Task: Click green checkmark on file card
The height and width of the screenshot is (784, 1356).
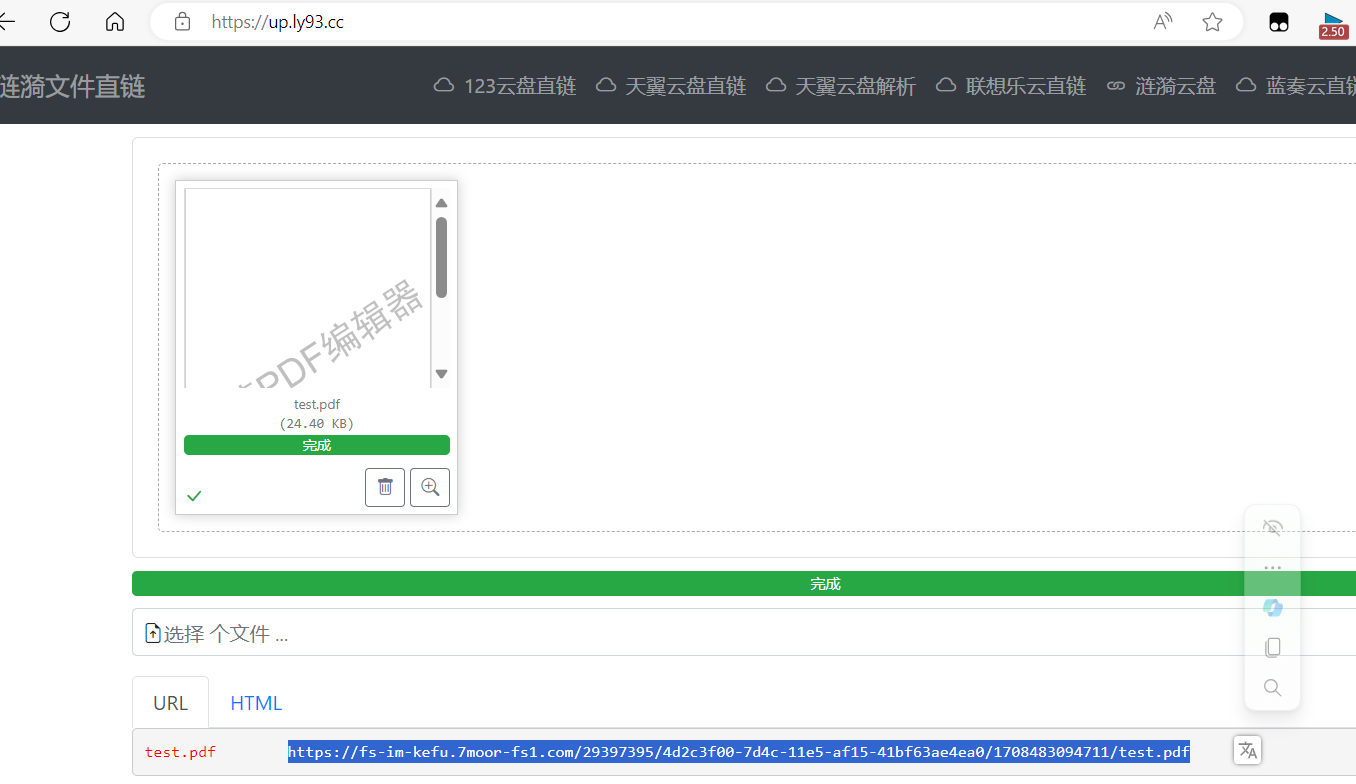Action: (x=194, y=495)
